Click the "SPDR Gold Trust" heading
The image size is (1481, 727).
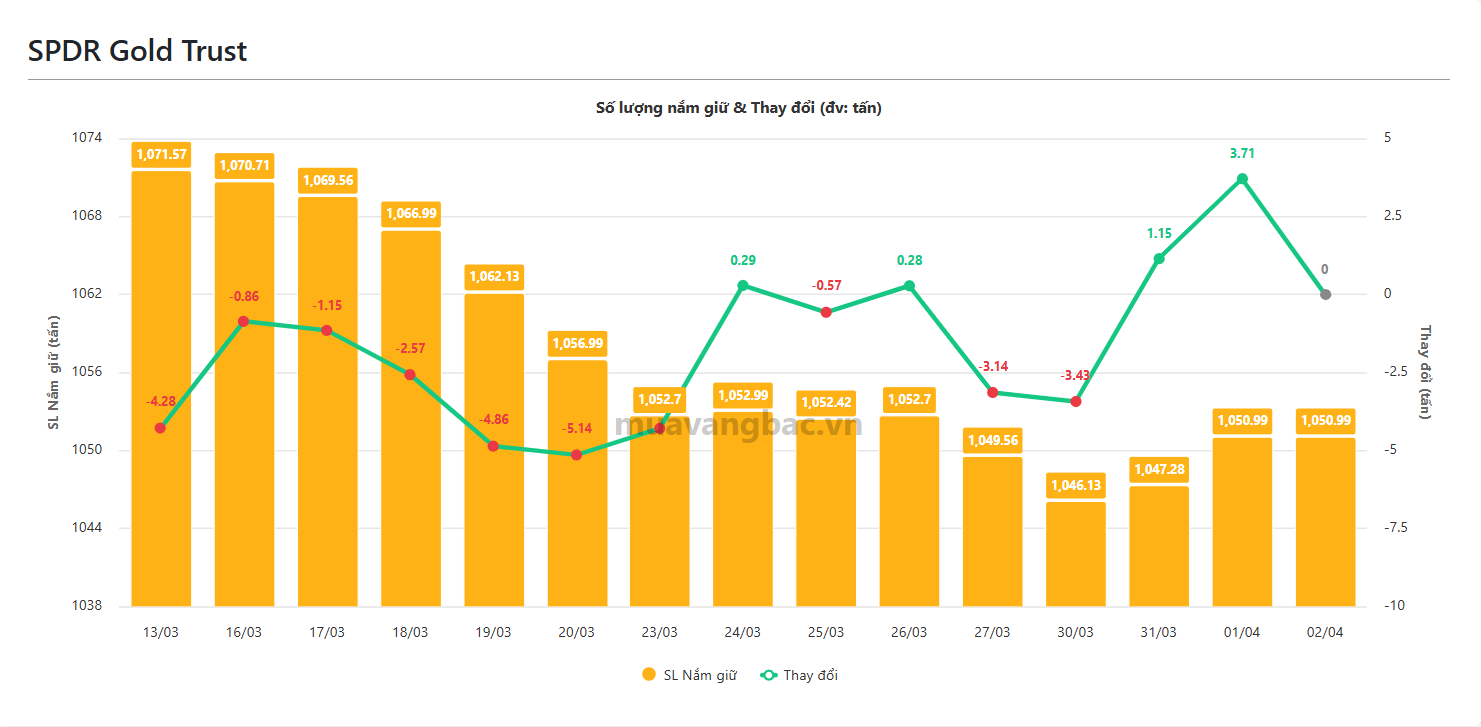[137, 51]
